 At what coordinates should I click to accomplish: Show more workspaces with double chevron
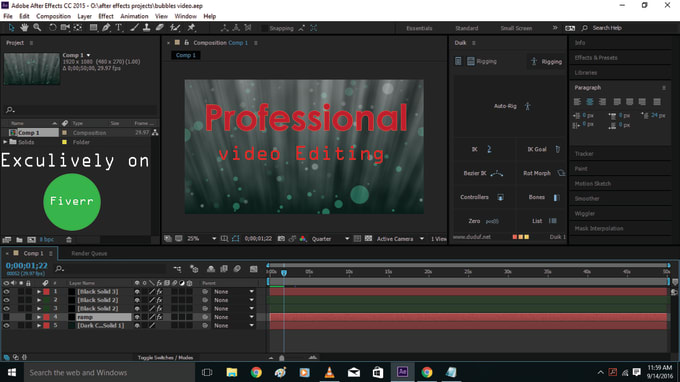[555, 28]
